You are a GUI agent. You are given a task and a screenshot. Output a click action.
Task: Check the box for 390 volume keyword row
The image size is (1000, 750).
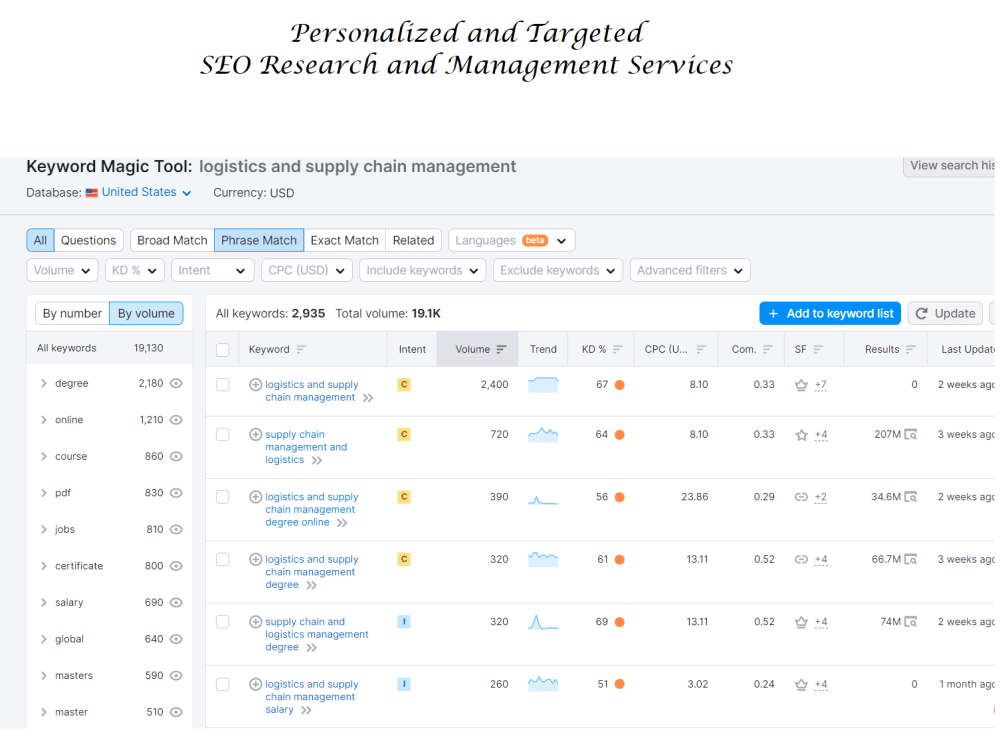[x=223, y=497]
